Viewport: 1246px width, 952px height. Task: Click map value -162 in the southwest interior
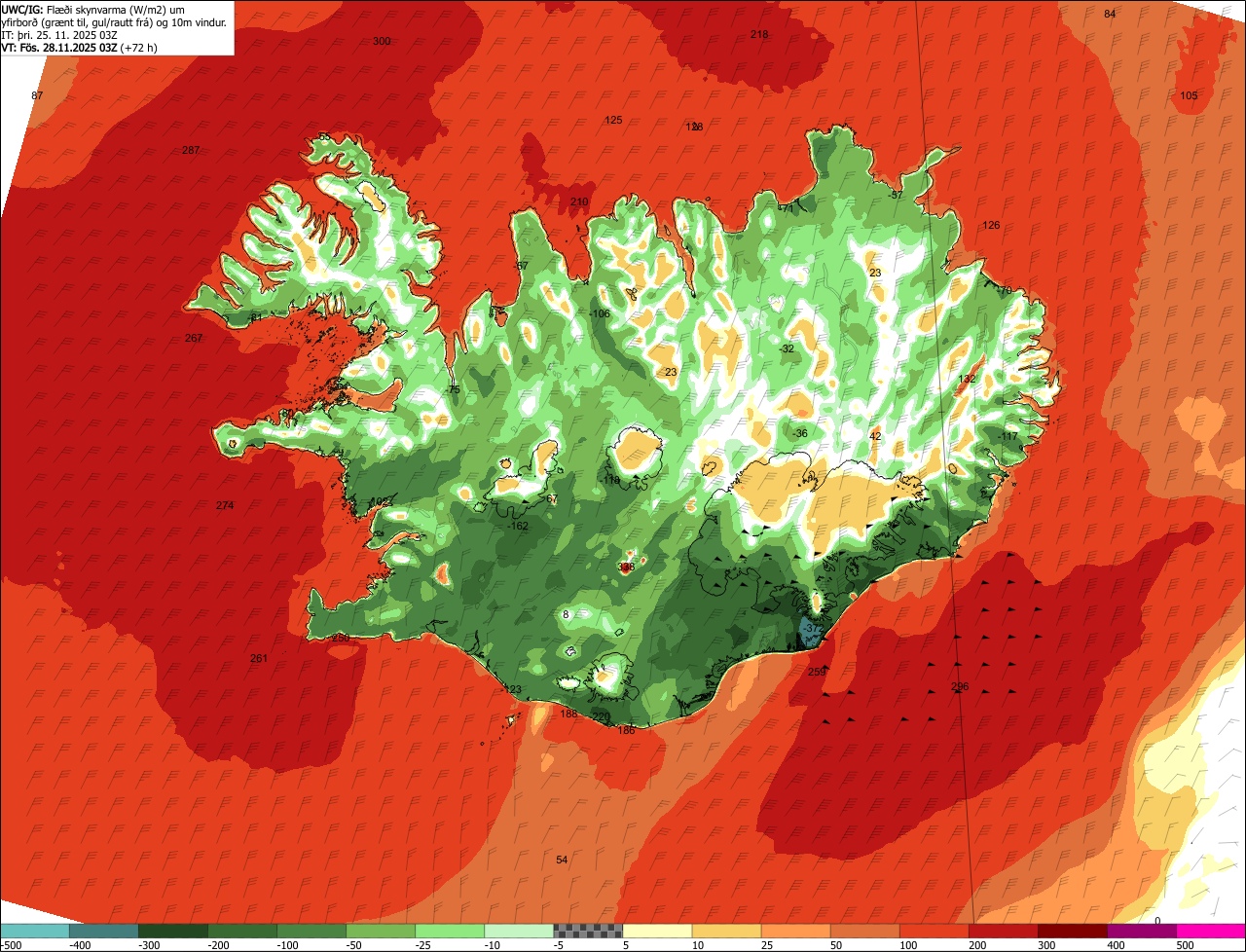[x=519, y=526]
